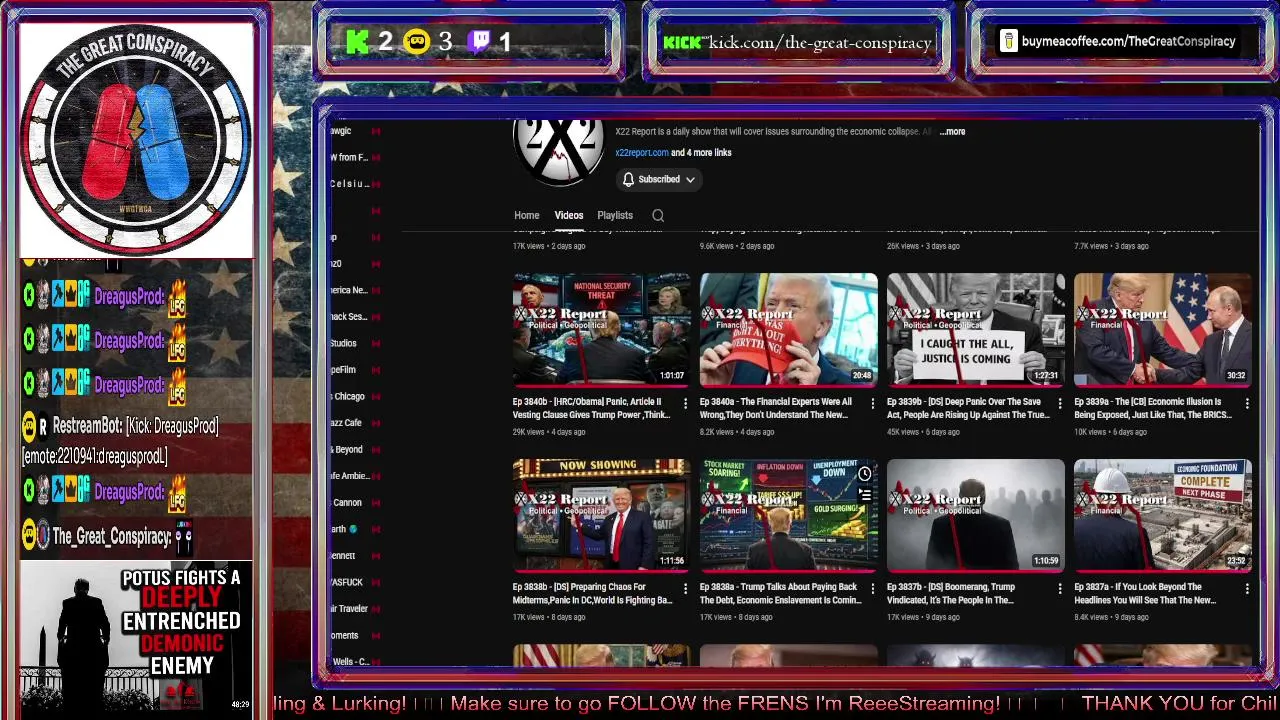Open Ep 3839a Economic Illusion video title
1280x720 pixels.
click(x=1153, y=408)
